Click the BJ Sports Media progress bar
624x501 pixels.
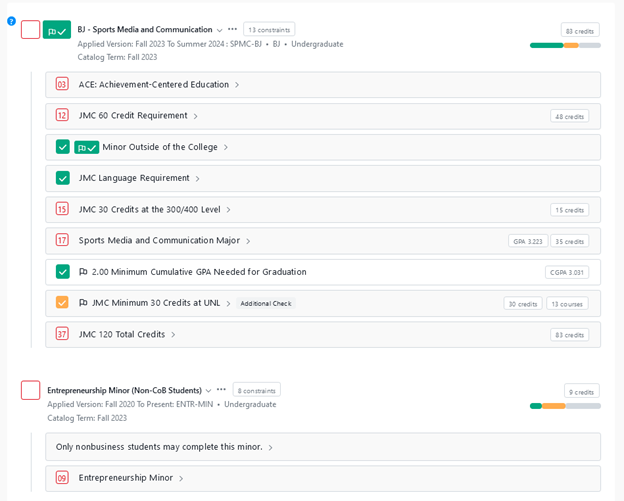point(565,45)
